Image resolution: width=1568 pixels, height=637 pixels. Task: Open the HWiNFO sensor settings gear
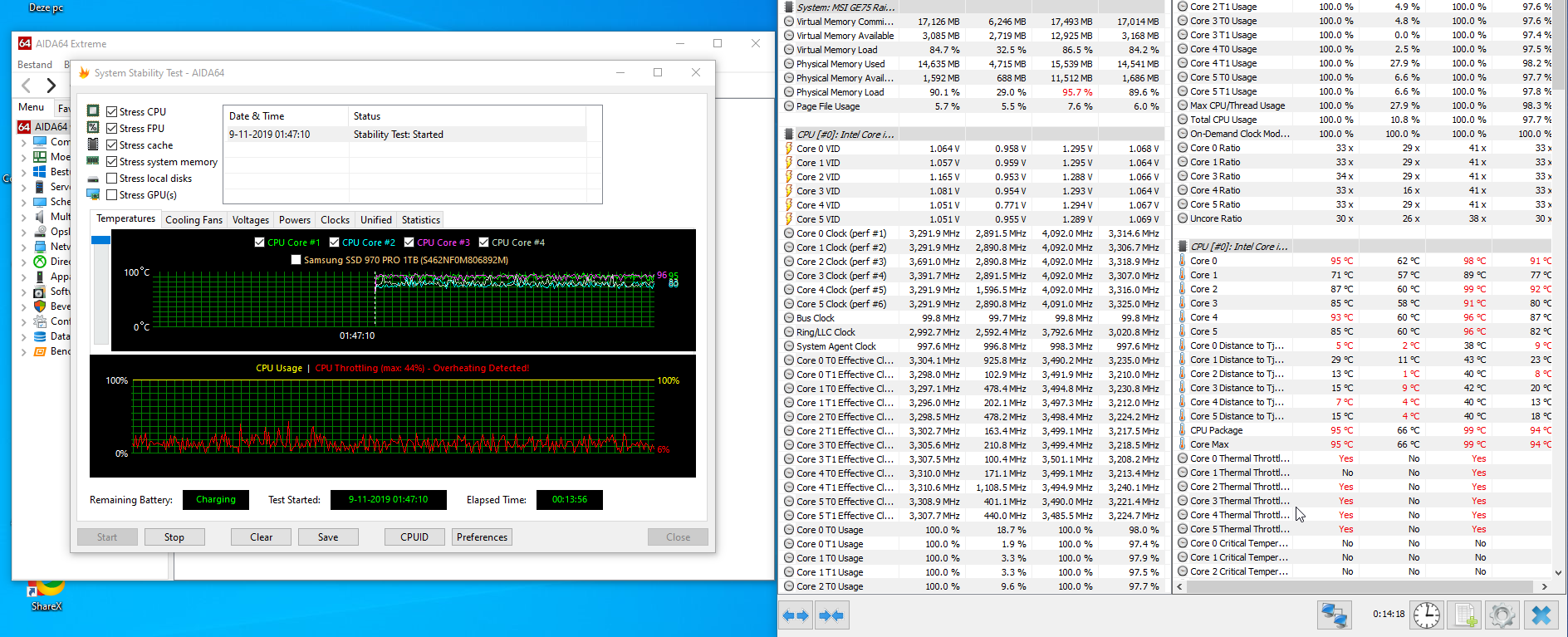point(1502,615)
